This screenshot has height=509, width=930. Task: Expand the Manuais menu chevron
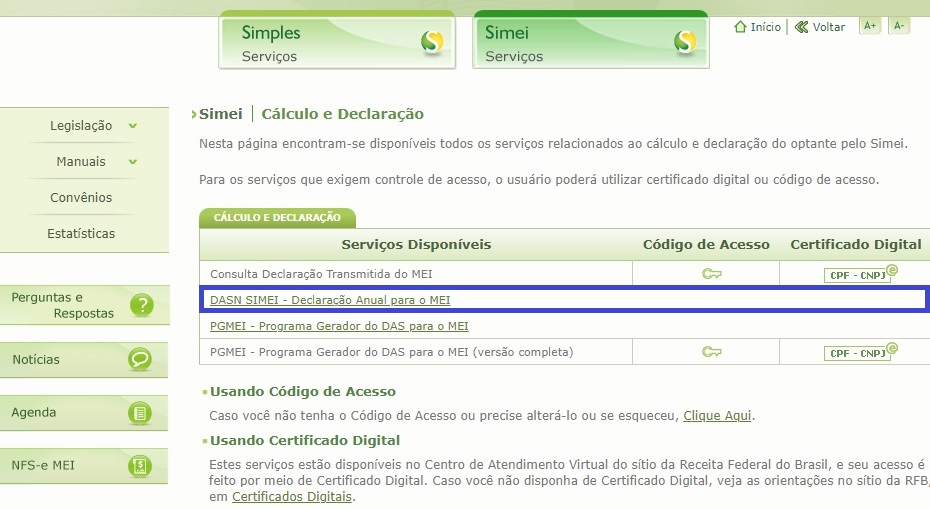(133, 161)
